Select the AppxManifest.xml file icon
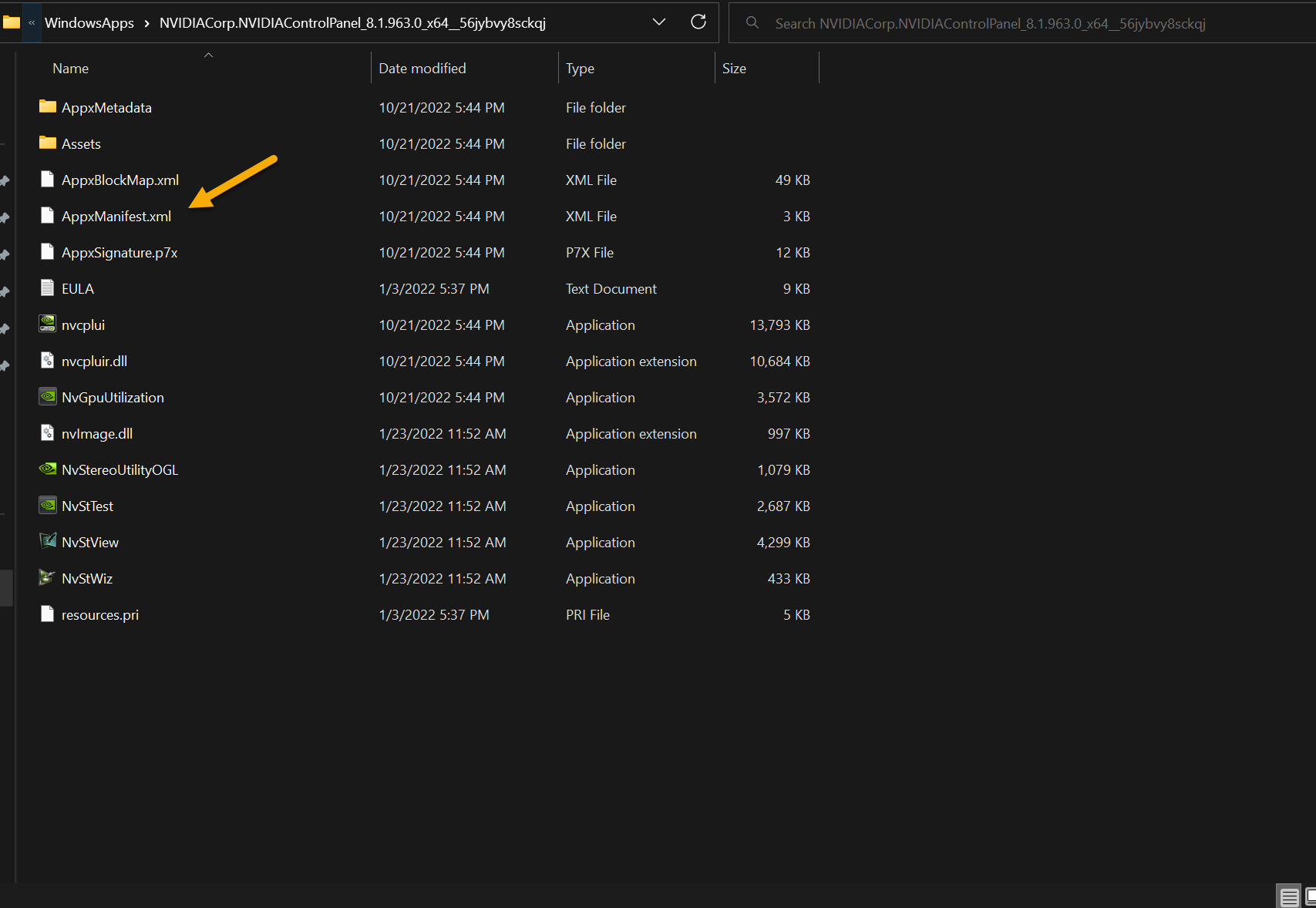This screenshot has width=1316, height=908. click(x=48, y=216)
